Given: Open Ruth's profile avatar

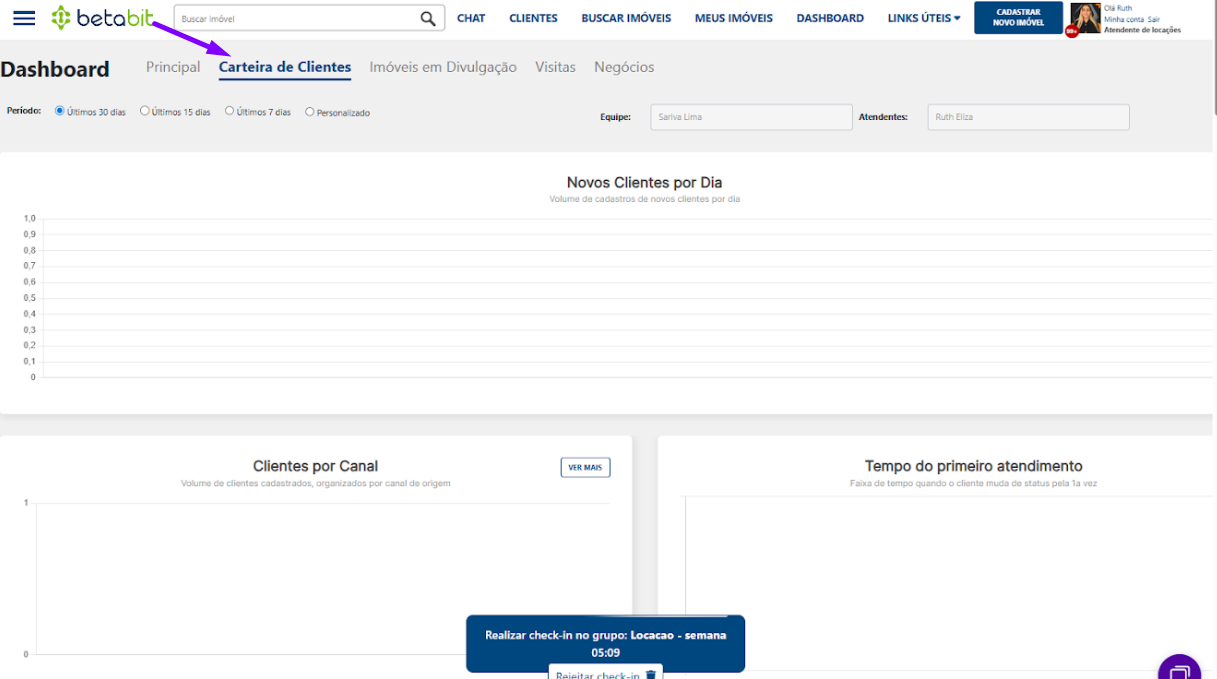Looking at the screenshot, I should [x=1085, y=17].
